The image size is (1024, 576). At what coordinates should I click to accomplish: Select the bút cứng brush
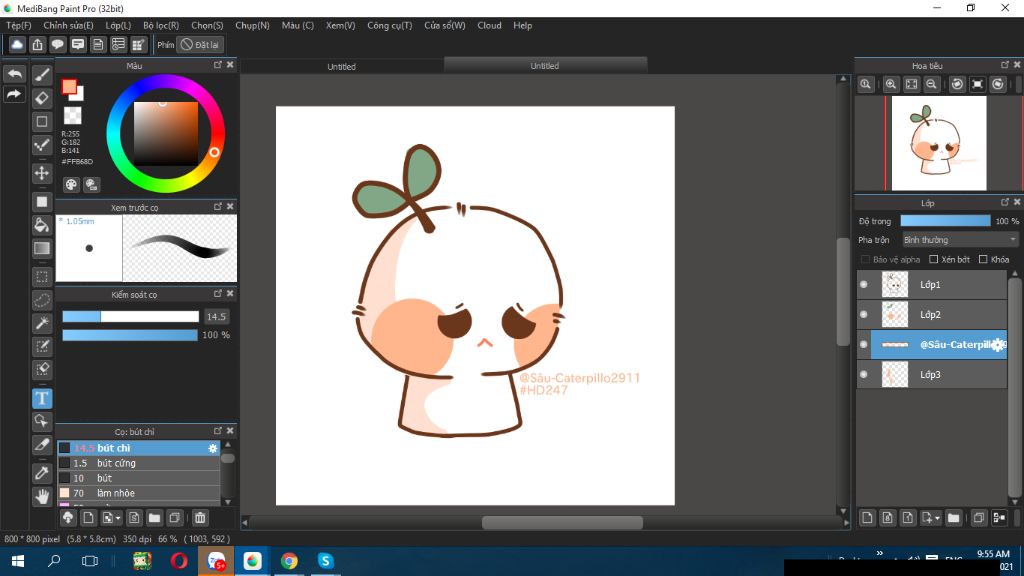139,463
